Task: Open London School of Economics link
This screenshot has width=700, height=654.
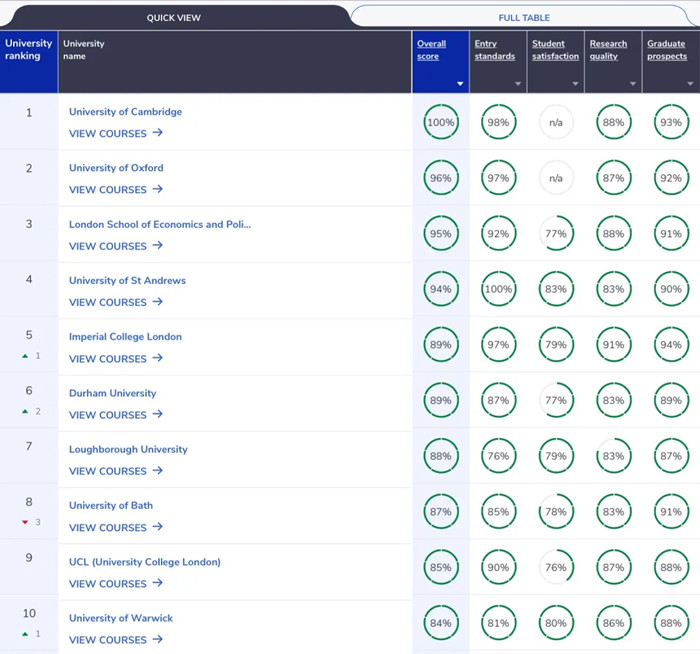Action: point(160,225)
